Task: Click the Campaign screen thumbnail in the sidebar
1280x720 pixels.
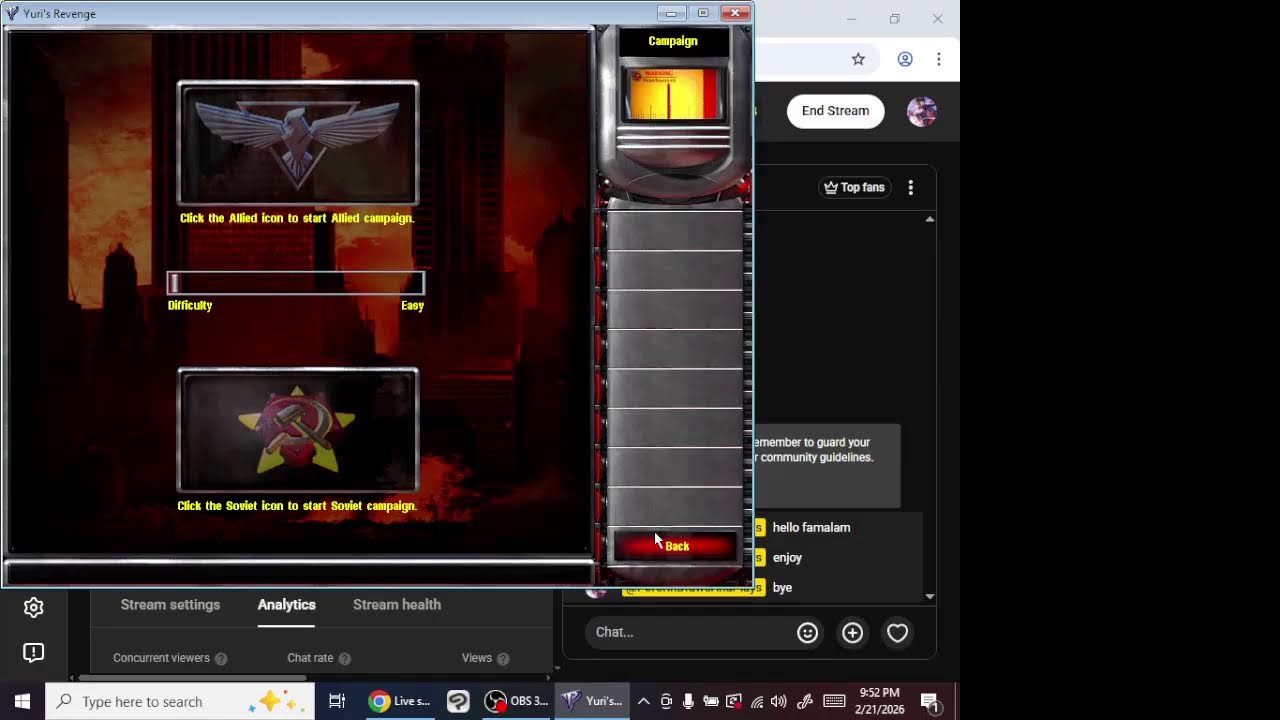Action: point(673,93)
